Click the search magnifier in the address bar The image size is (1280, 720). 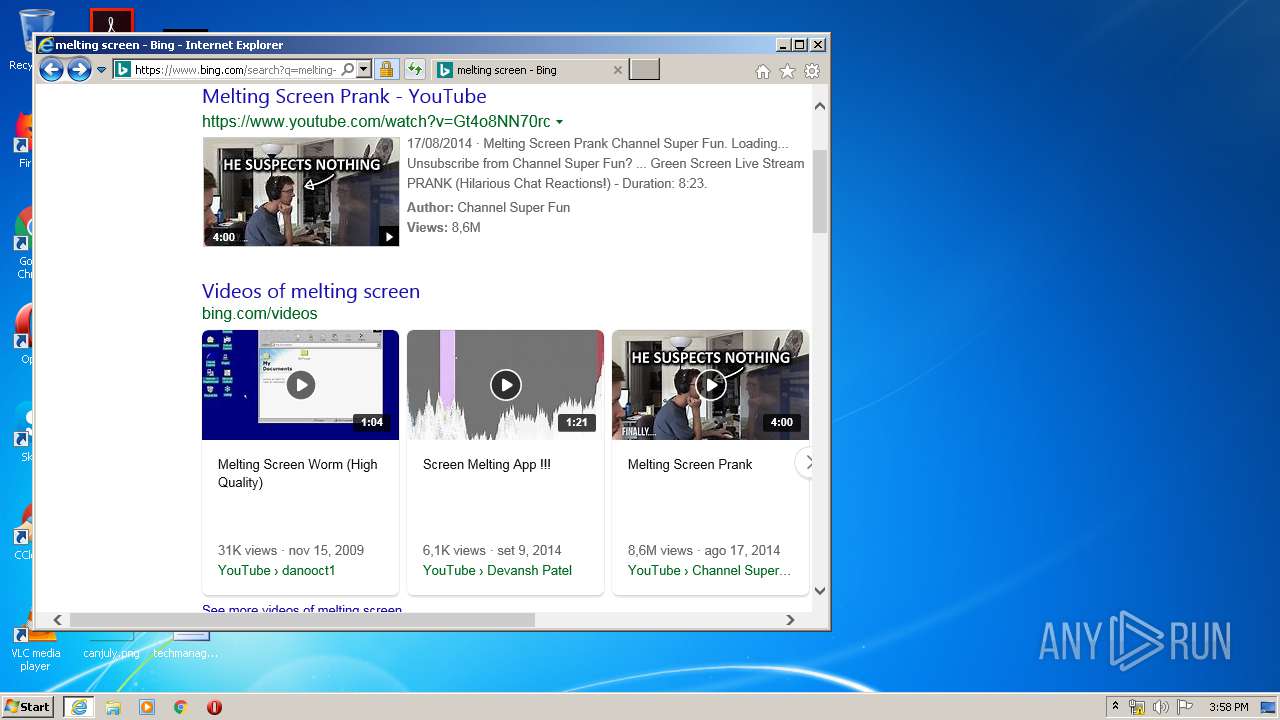(347, 70)
